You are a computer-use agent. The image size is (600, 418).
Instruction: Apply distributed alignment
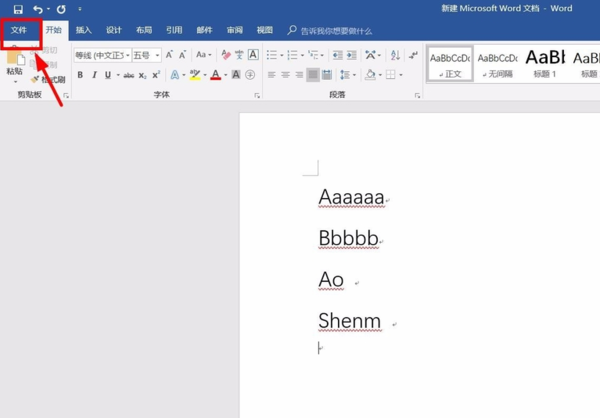click(327, 75)
